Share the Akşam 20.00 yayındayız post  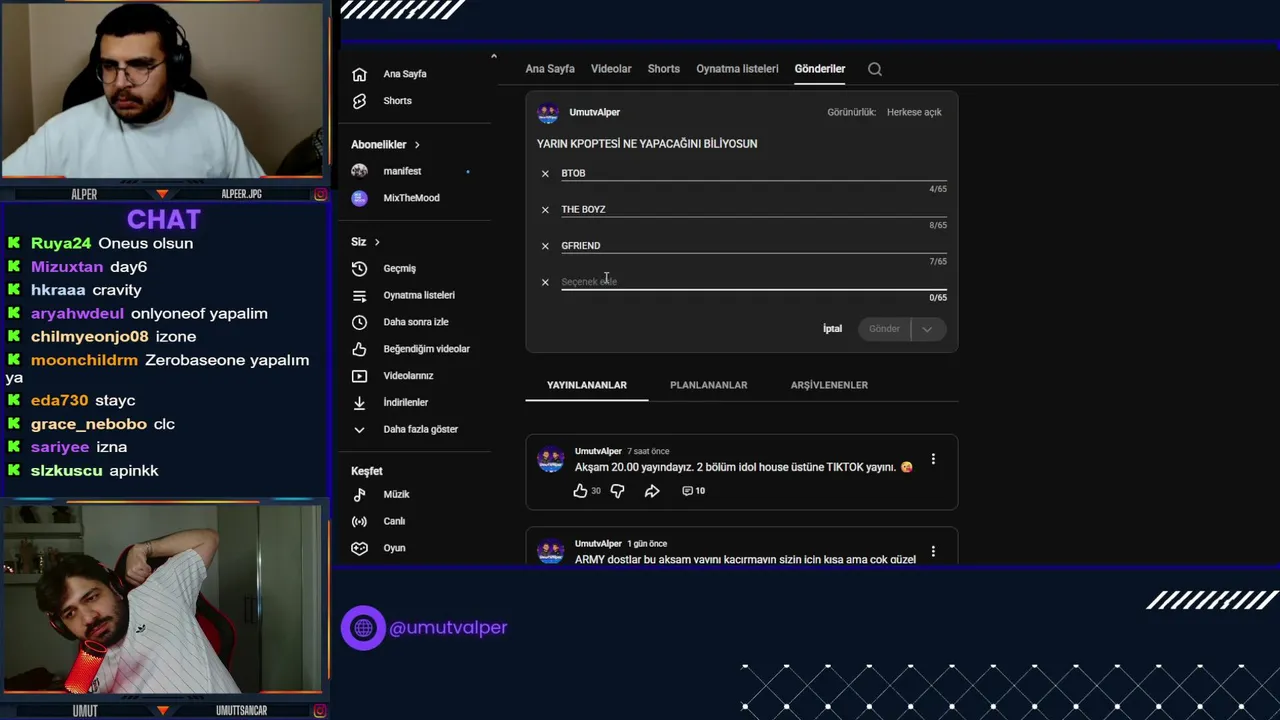[x=652, y=491]
